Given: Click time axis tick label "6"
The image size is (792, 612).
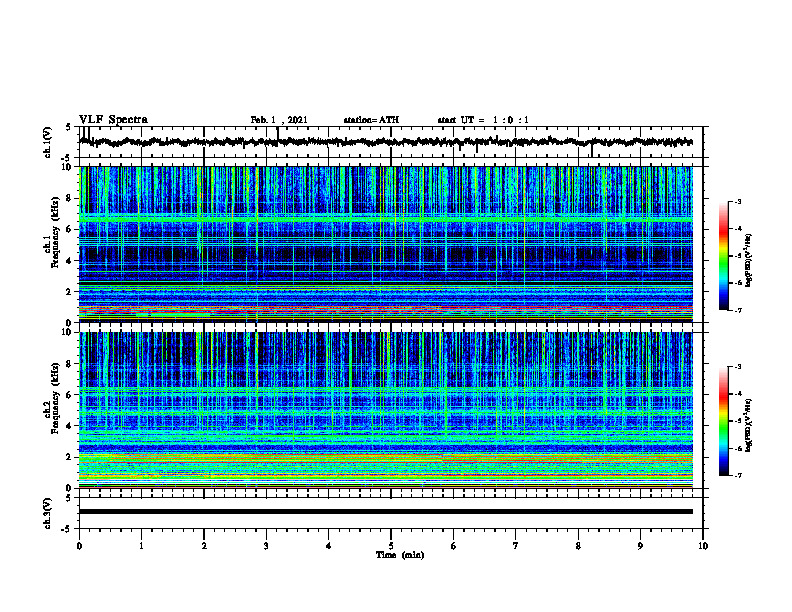Looking at the screenshot, I should 454,546.
